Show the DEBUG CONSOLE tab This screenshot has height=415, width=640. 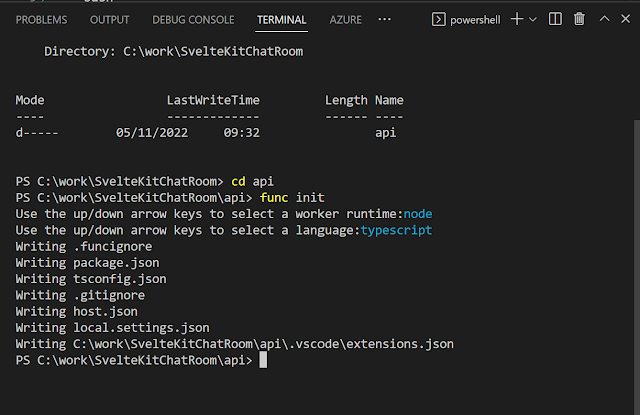pos(193,19)
